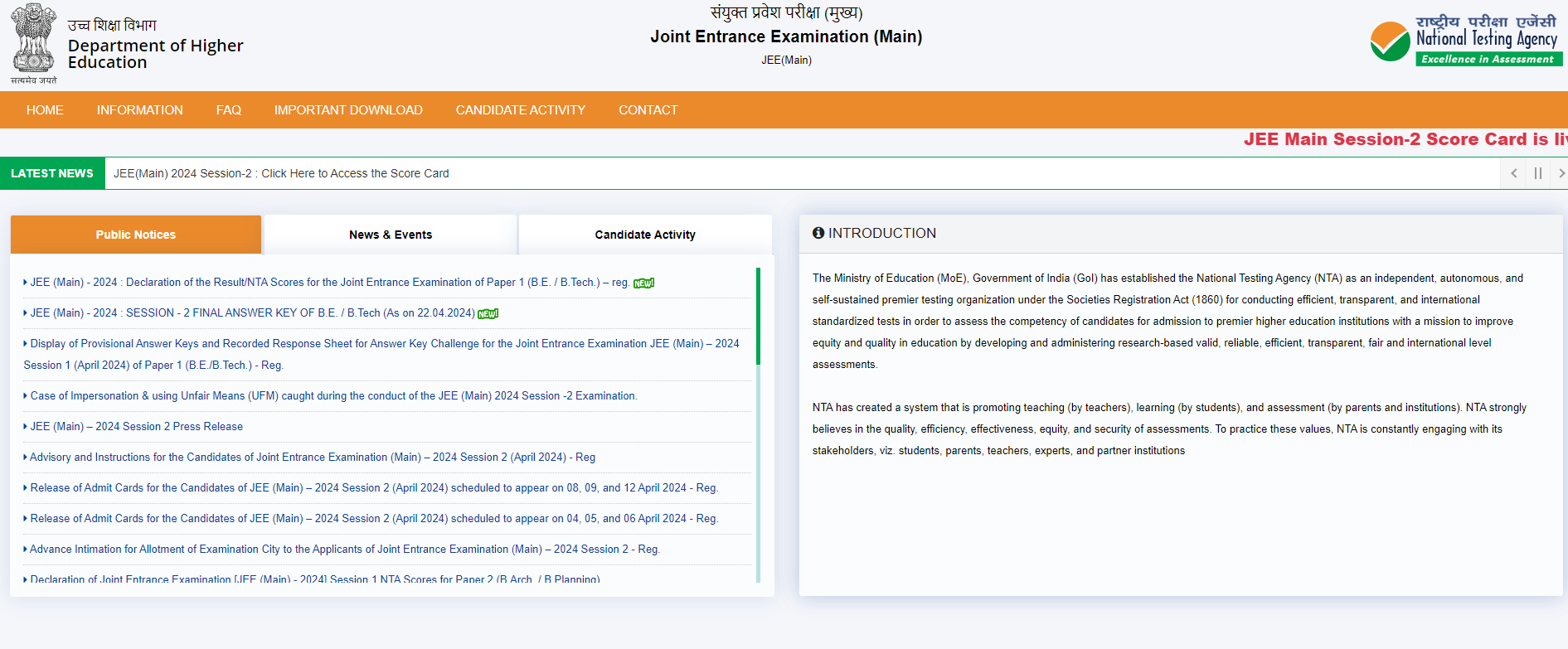This screenshot has width=1568, height=649.
Task: Click NEW badge on Declaration of Result notice
Action: pyautogui.click(x=644, y=283)
